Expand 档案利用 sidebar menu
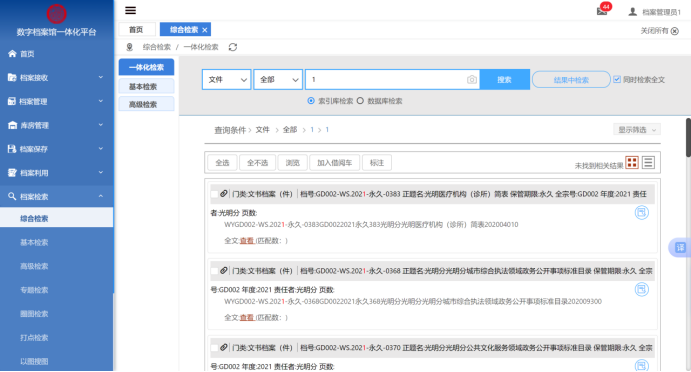This screenshot has width=691, height=372. click(x=56, y=173)
